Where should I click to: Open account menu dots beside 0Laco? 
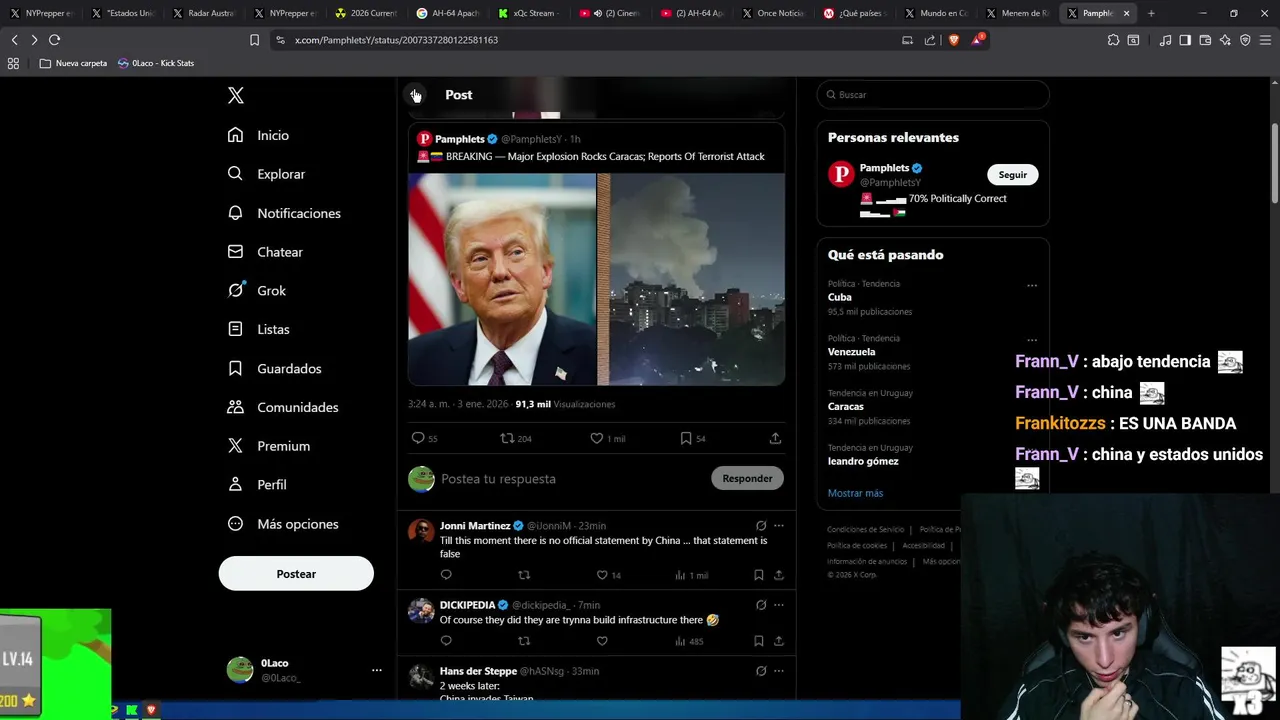(377, 670)
